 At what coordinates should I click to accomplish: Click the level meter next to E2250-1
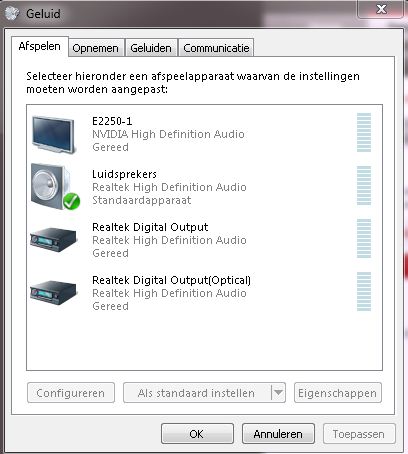coord(364,132)
